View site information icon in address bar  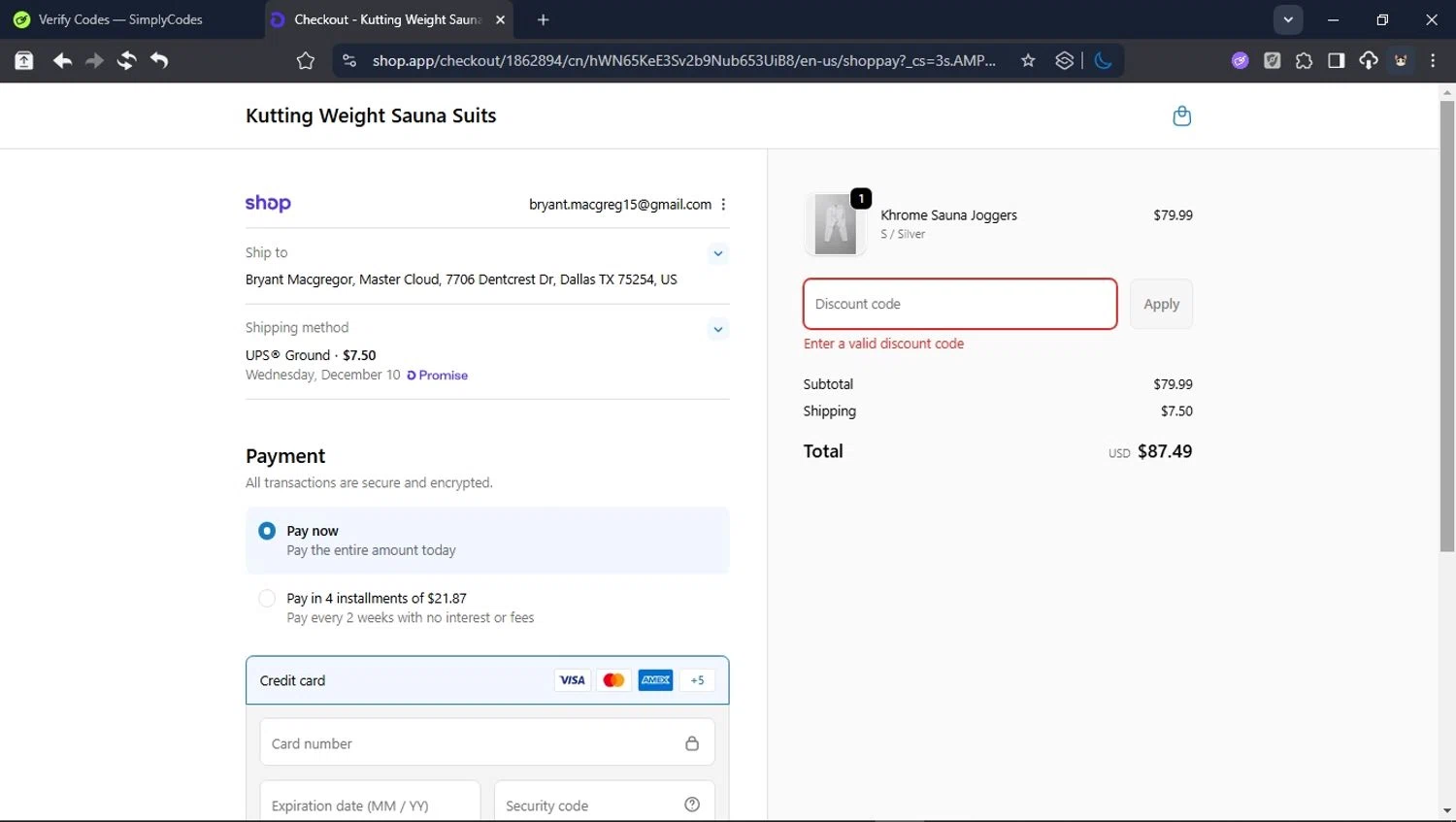click(348, 60)
